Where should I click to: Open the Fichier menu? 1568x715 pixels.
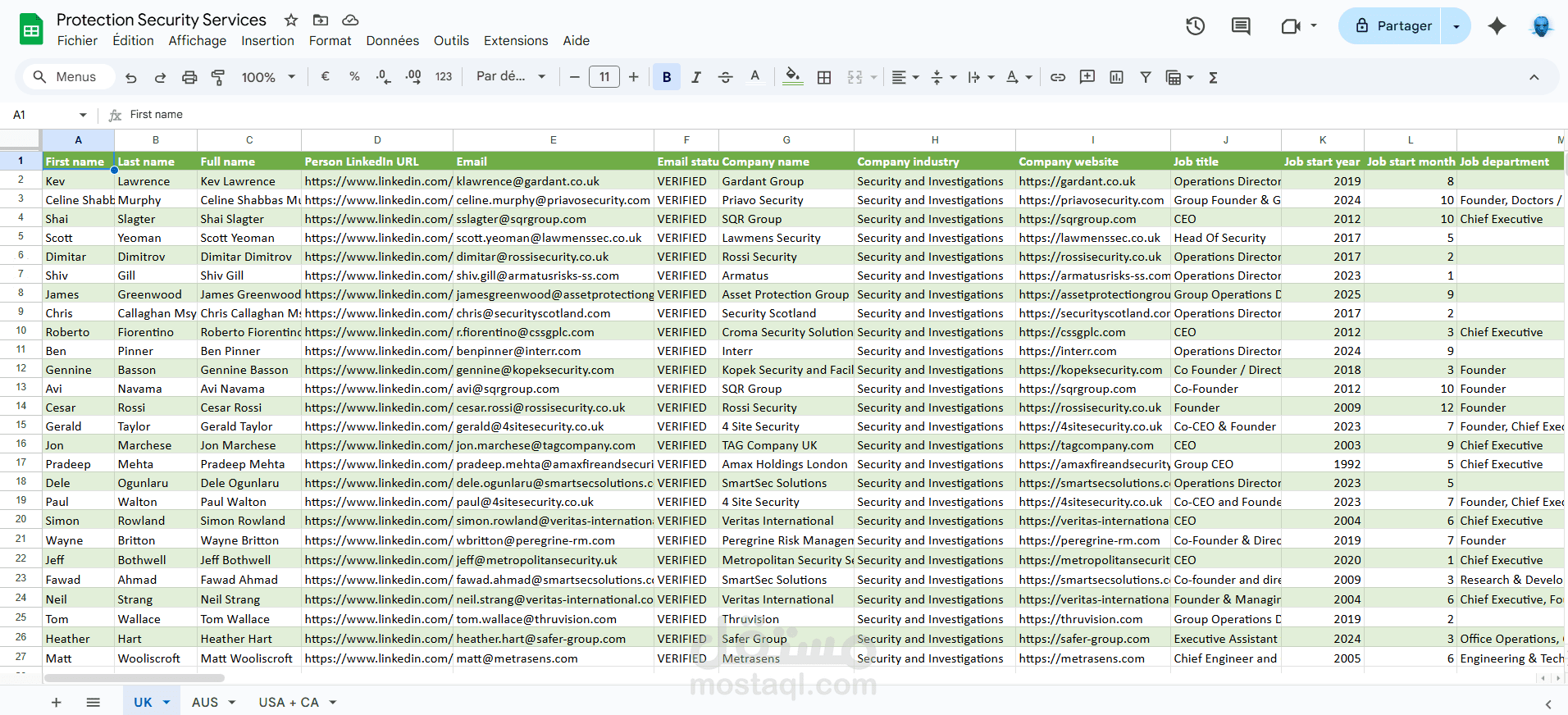pyautogui.click(x=77, y=40)
